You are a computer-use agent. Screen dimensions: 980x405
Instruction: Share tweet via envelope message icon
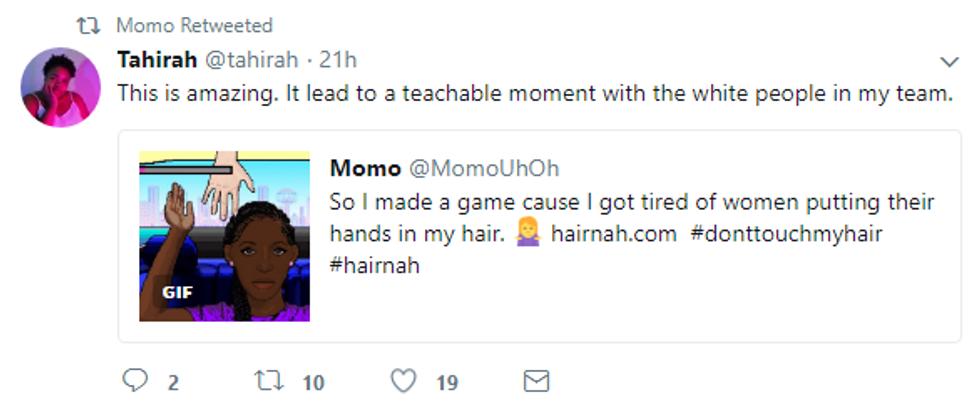[x=537, y=381]
